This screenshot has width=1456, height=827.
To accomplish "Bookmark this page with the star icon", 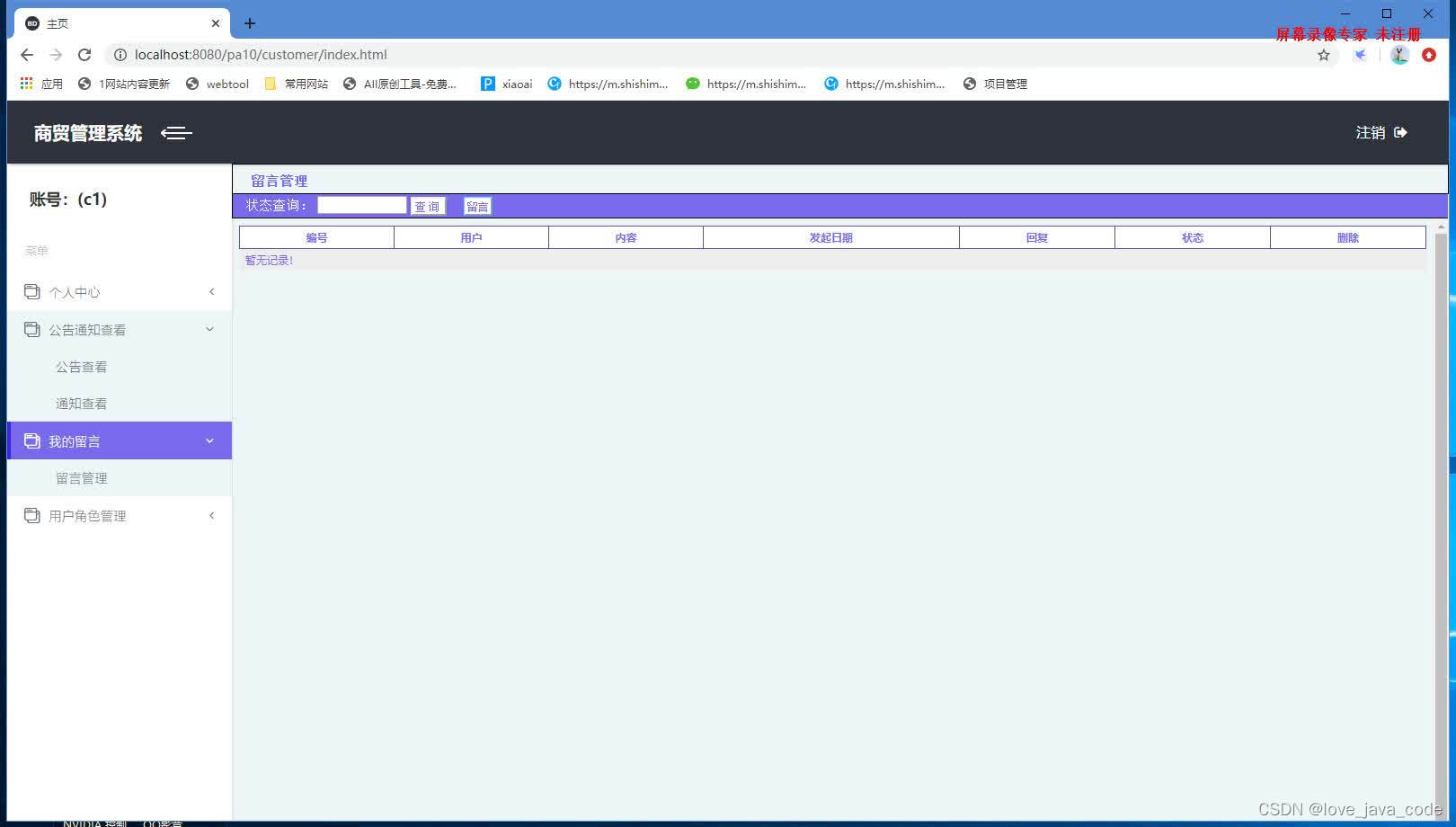I will click(x=1324, y=55).
